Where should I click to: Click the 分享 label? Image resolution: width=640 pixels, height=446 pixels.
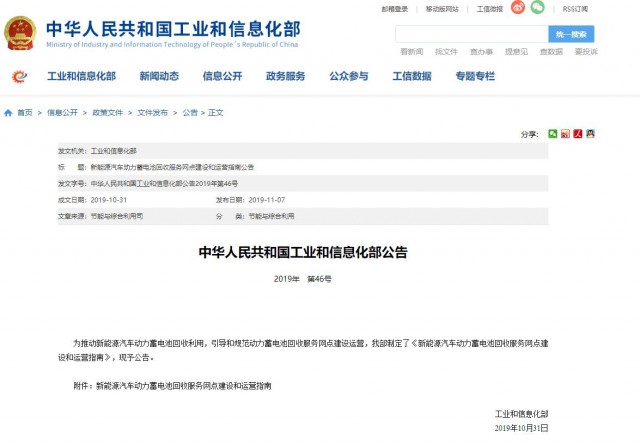pyautogui.click(x=529, y=134)
